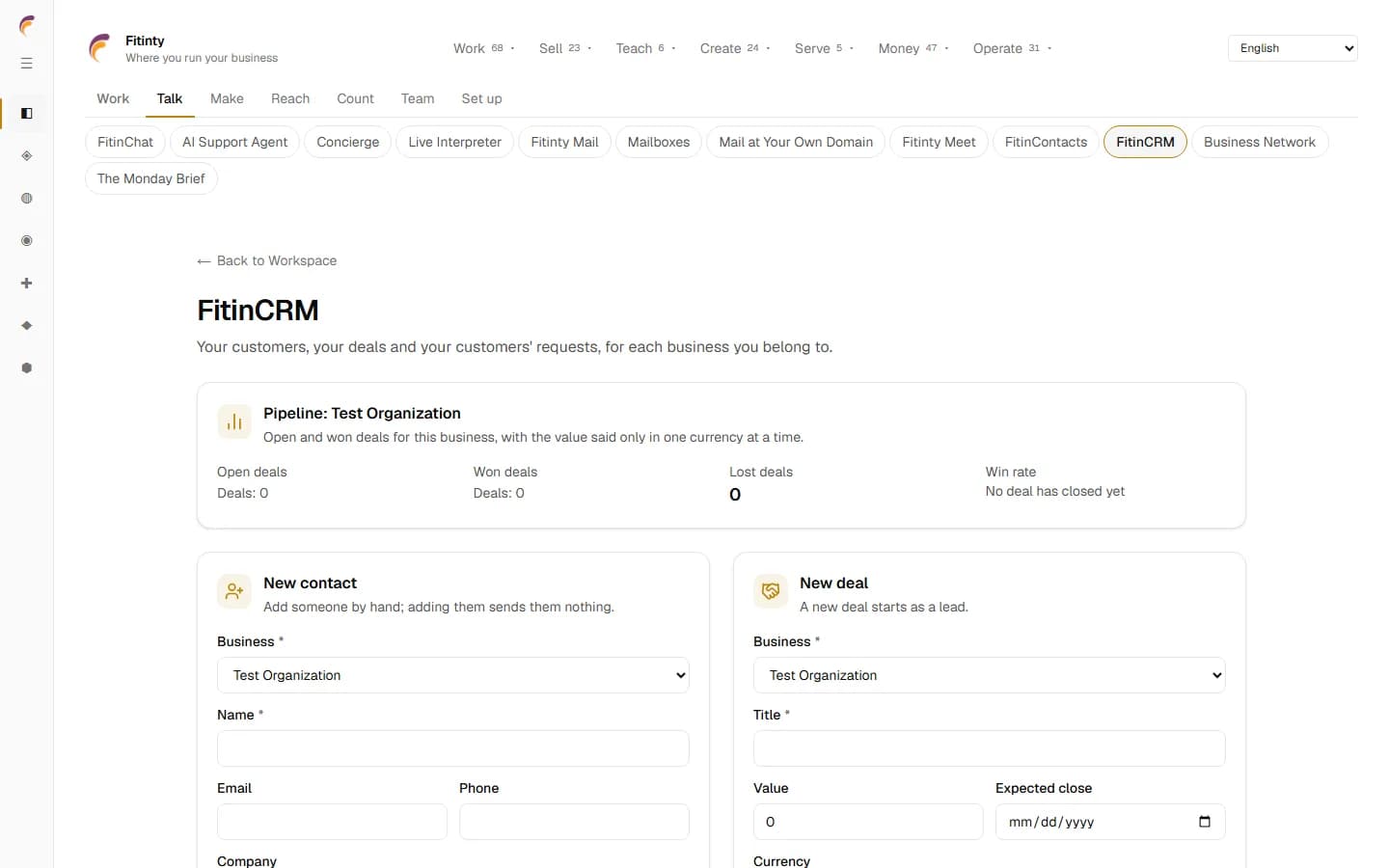This screenshot has height=868, width=1389.
Task: Click the half-filled square sidebar icon
Action: [27, 114]
